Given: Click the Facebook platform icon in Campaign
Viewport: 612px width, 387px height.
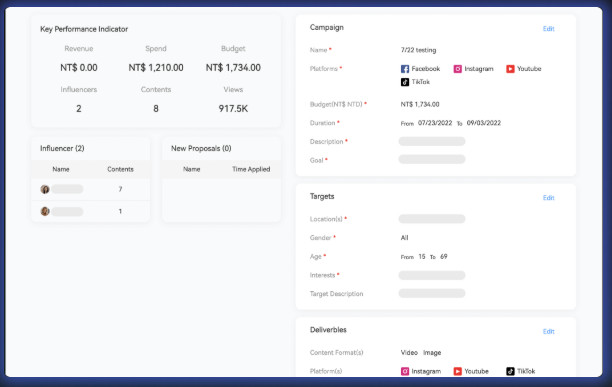Looking at the screenshot, I should pos(405,69).
